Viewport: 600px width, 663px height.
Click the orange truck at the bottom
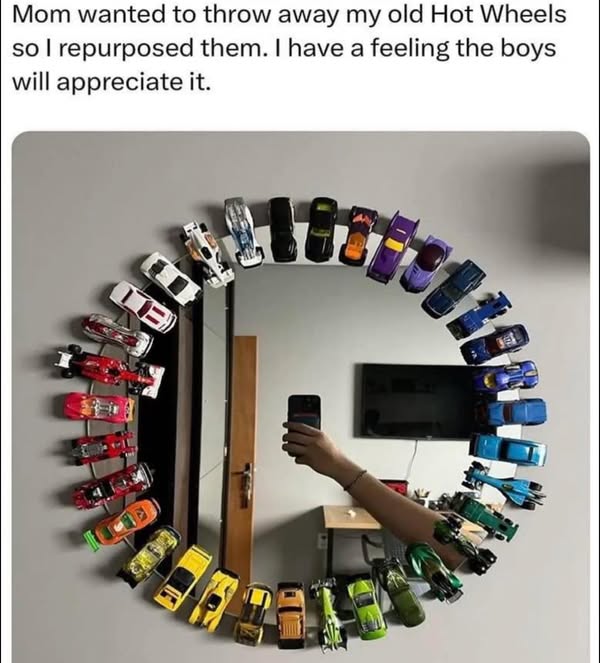pos(290,615)
